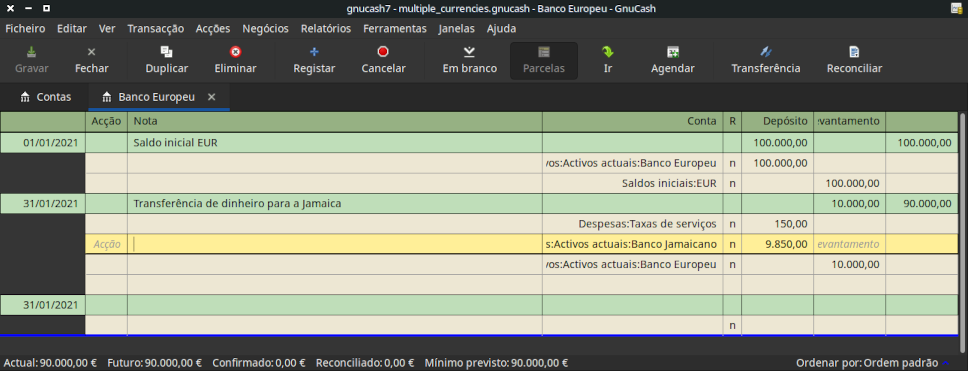Click the Fechar toolbar icon
Image resolution: width=968 pixels, height=371 pixels.
91,52
